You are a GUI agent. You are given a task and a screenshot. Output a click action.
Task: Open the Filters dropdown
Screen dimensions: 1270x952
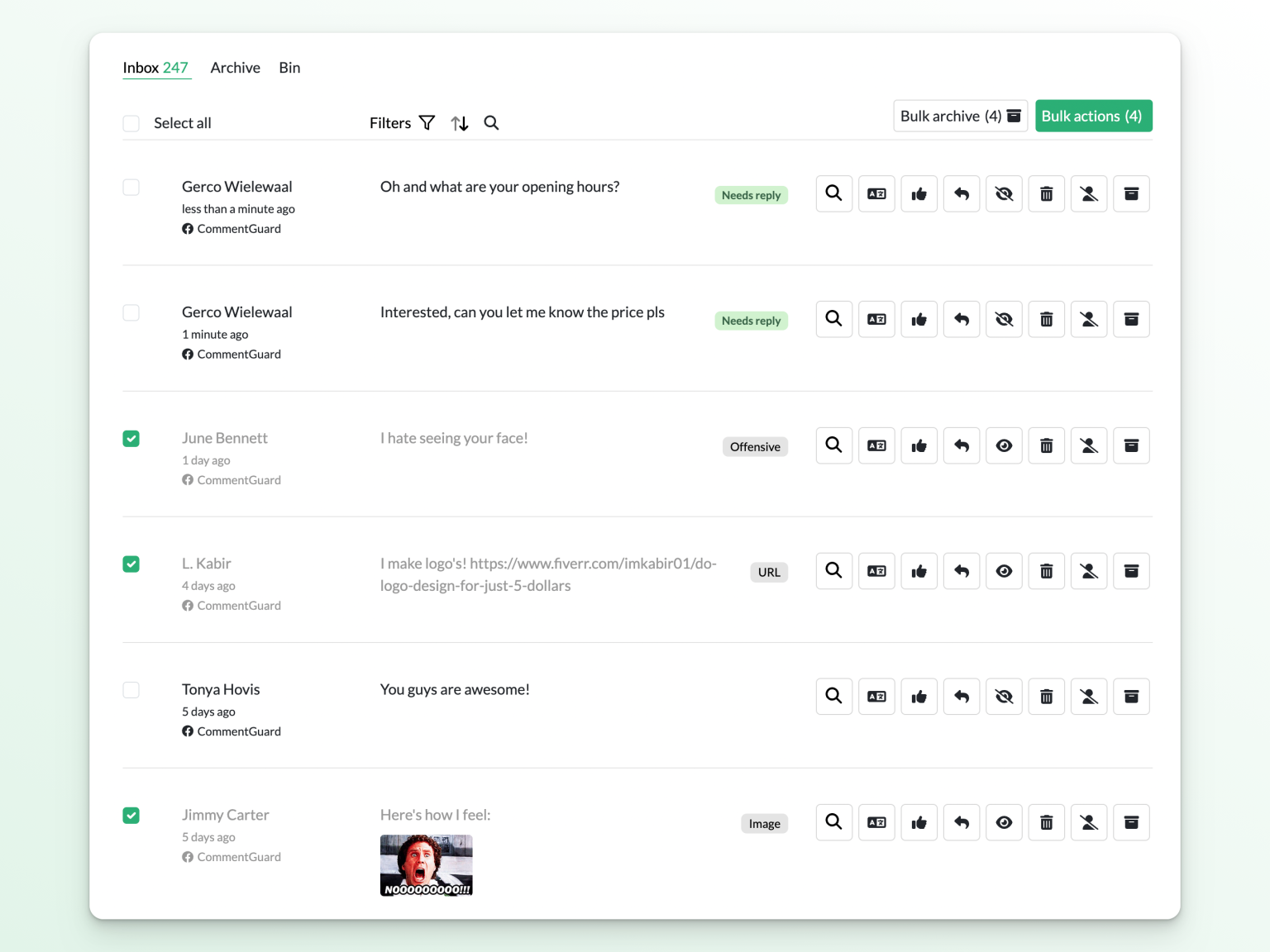(401, 122)
